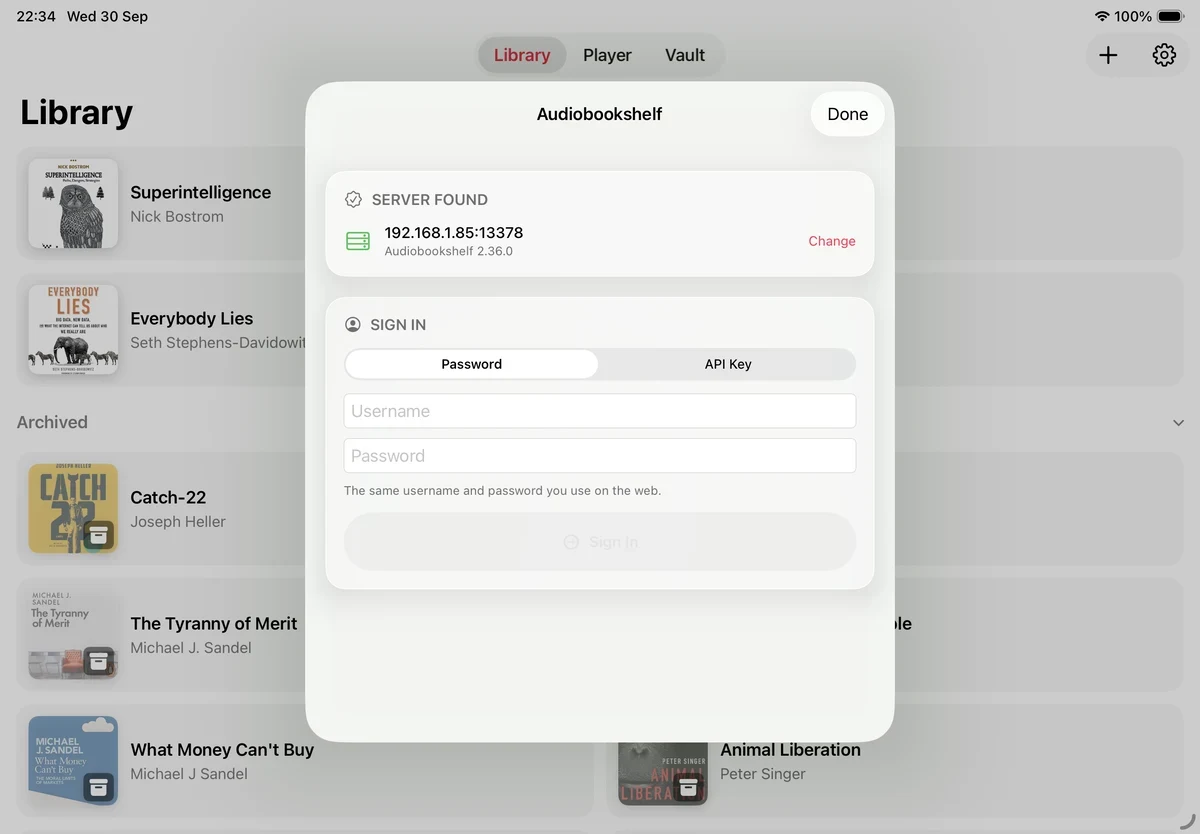Viewport: 1200px width, 834px height.
Task: Select the Password sign-in method
Action: coord(472,364)
